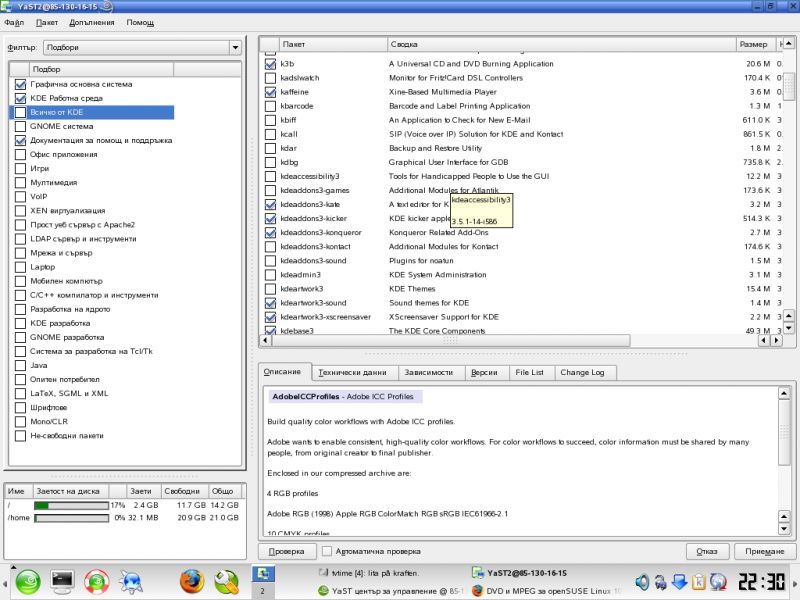Check the Офис приложения selection
The height and width of the screenshot is (600, 800).
tap(20, 154)
